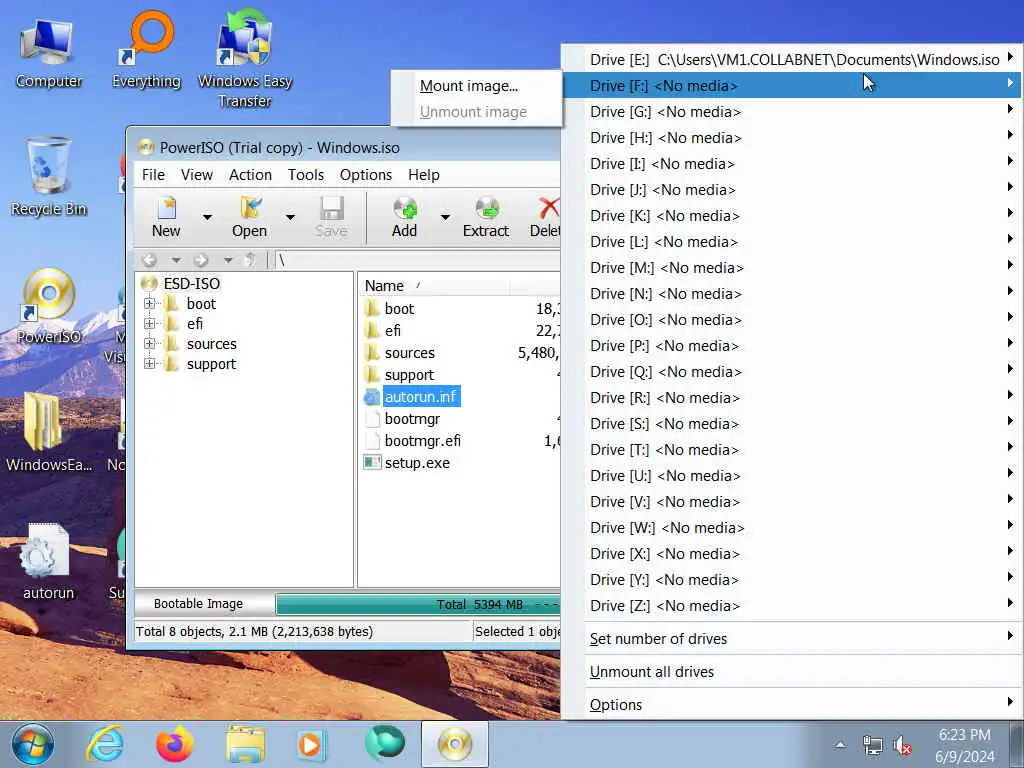Viewport: 1024px width, 768px height.
Task: Choose Mount image... from the submenu
Action: 477,86
